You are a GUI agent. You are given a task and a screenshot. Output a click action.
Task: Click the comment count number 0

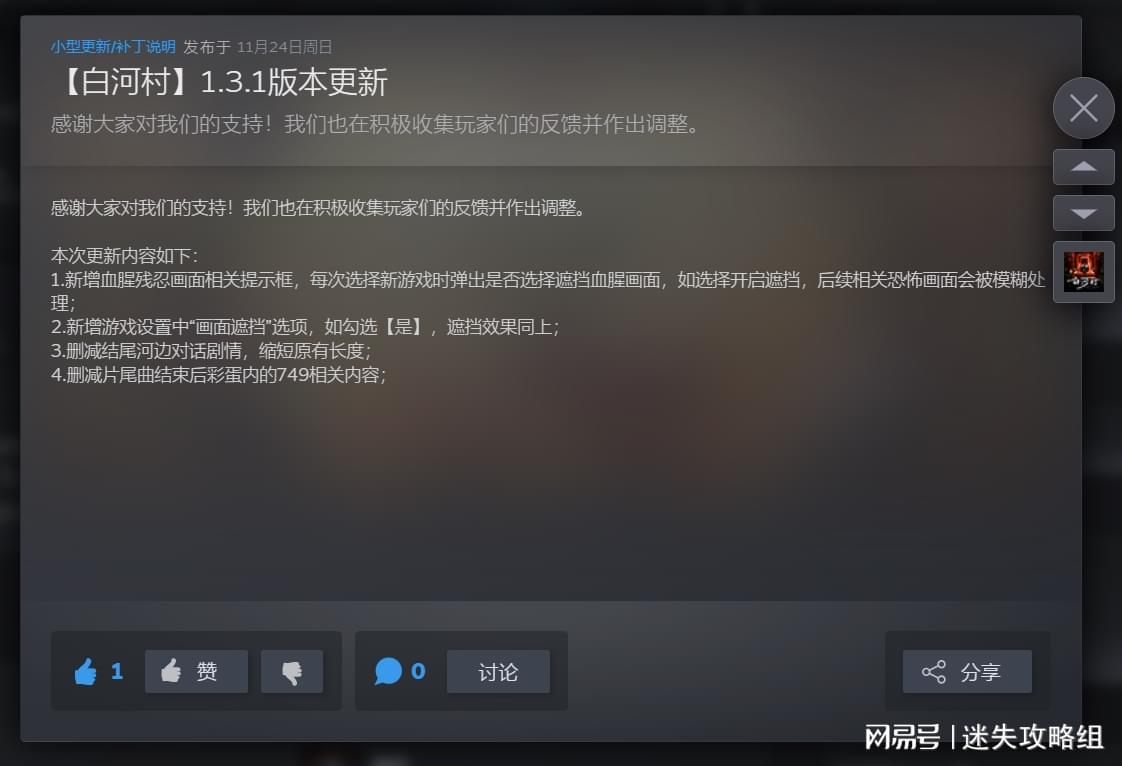(419, 672)
